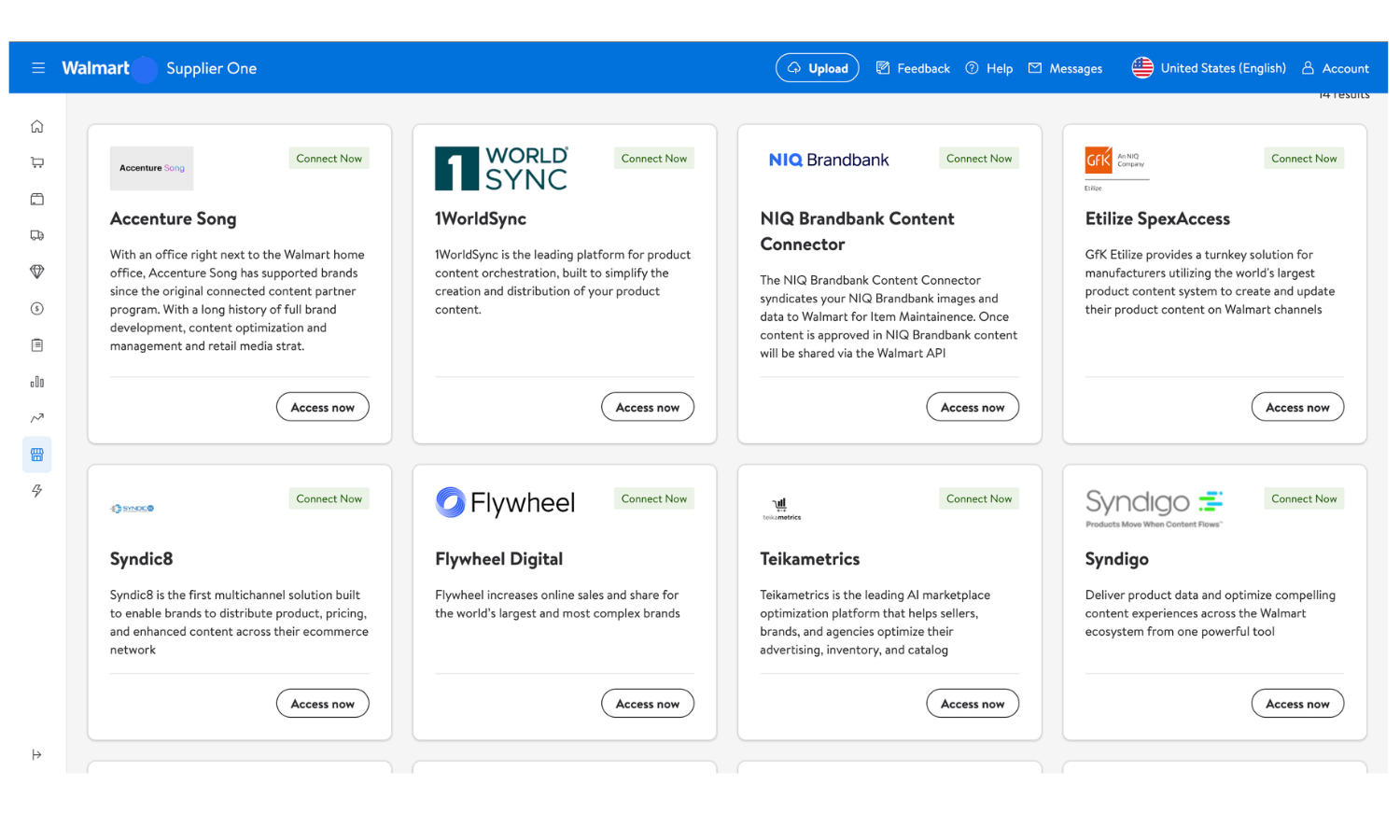The width and height of the screenshot is (1400, 840).
Task: Open the Messages menu item
Action: coord(1065,67)
